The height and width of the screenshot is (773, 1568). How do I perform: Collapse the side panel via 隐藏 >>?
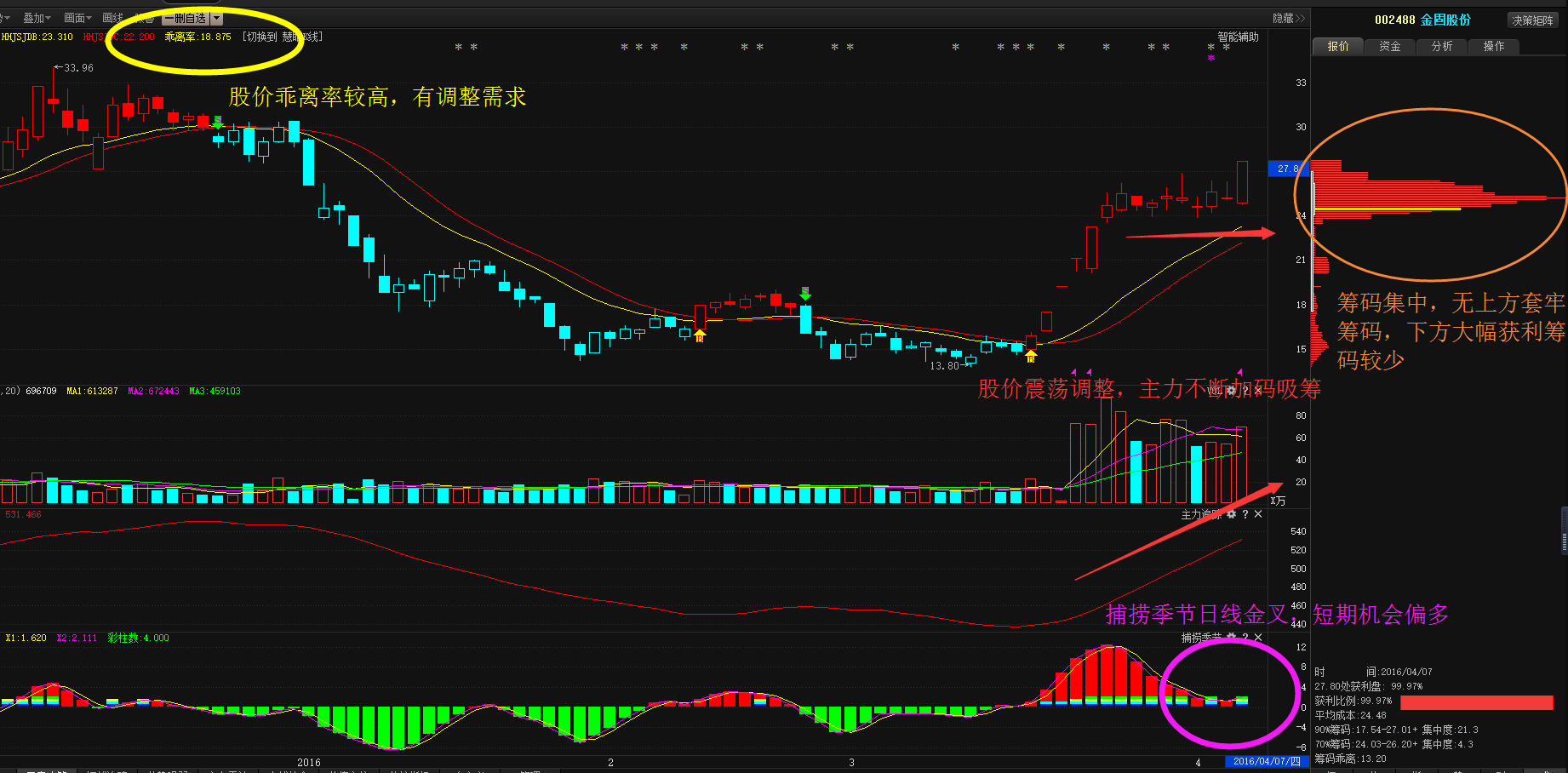click(x=1288, y=18)
